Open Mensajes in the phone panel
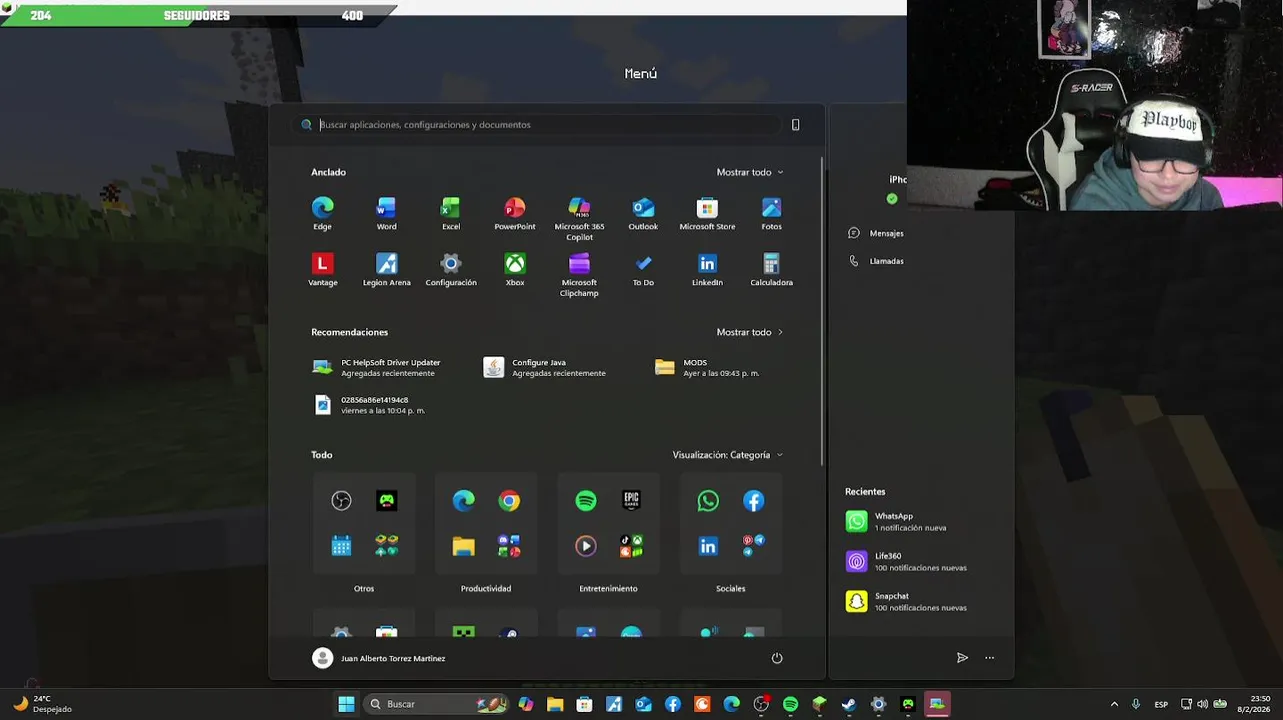 [x=877, y=233]
